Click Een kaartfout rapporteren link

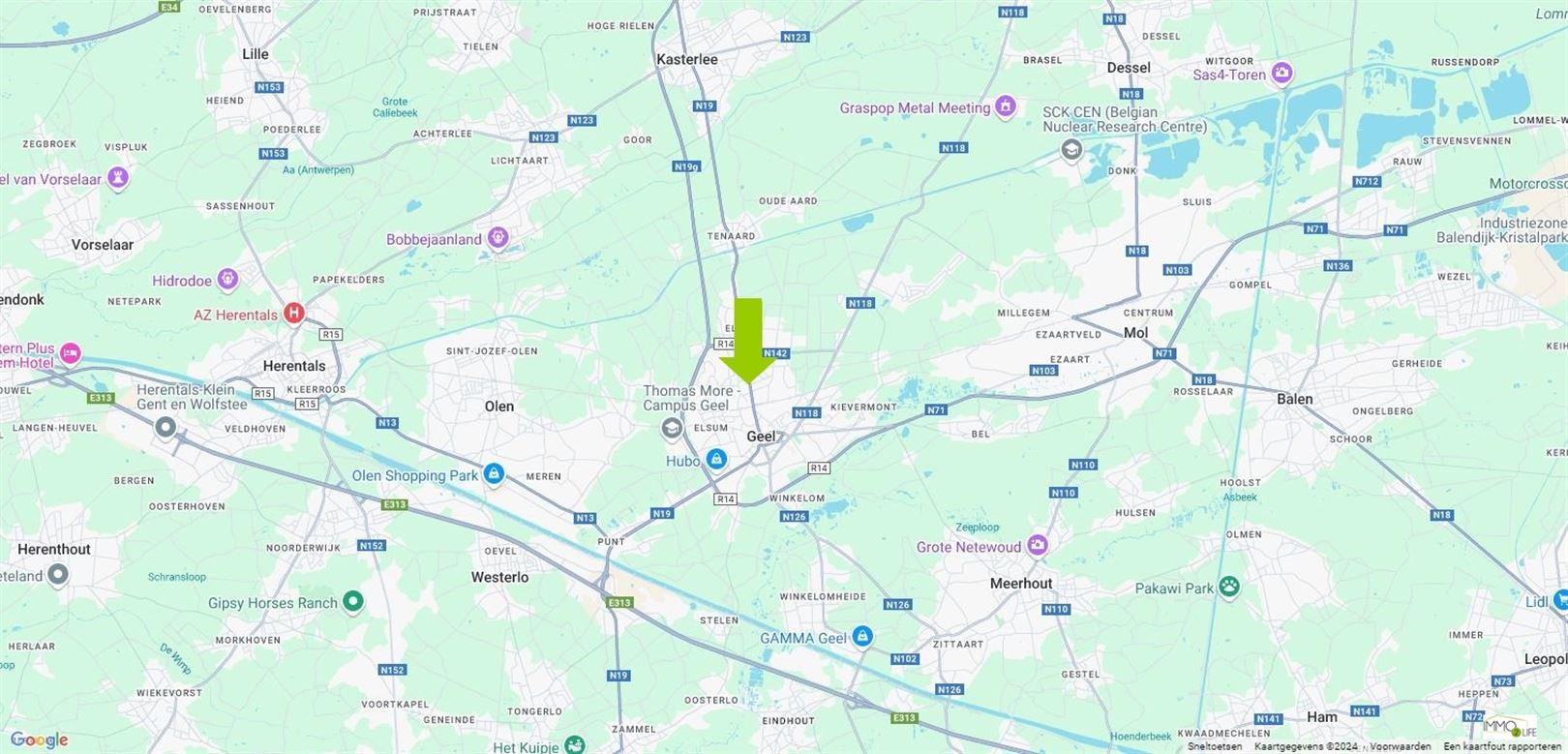[1500, 747]
